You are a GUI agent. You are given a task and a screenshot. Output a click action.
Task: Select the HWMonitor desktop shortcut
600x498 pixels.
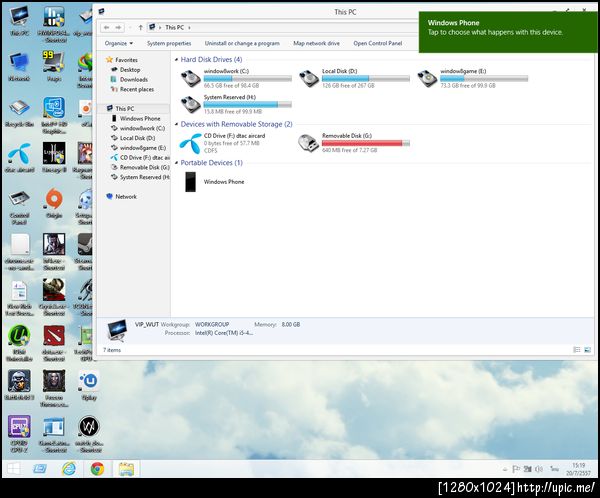[x=54, y=23]
